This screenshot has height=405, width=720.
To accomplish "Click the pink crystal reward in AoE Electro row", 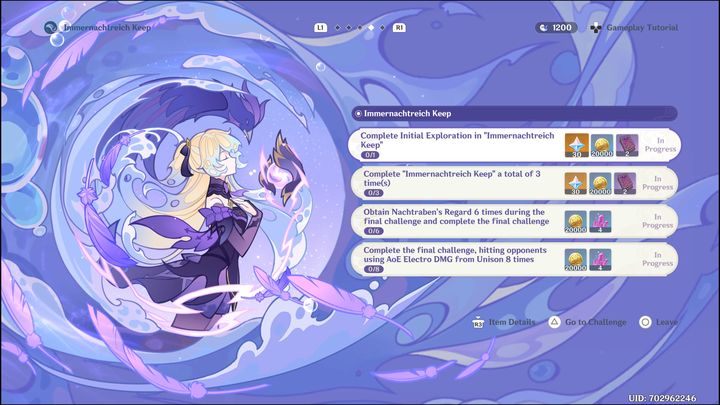I will tap(600, 260).
